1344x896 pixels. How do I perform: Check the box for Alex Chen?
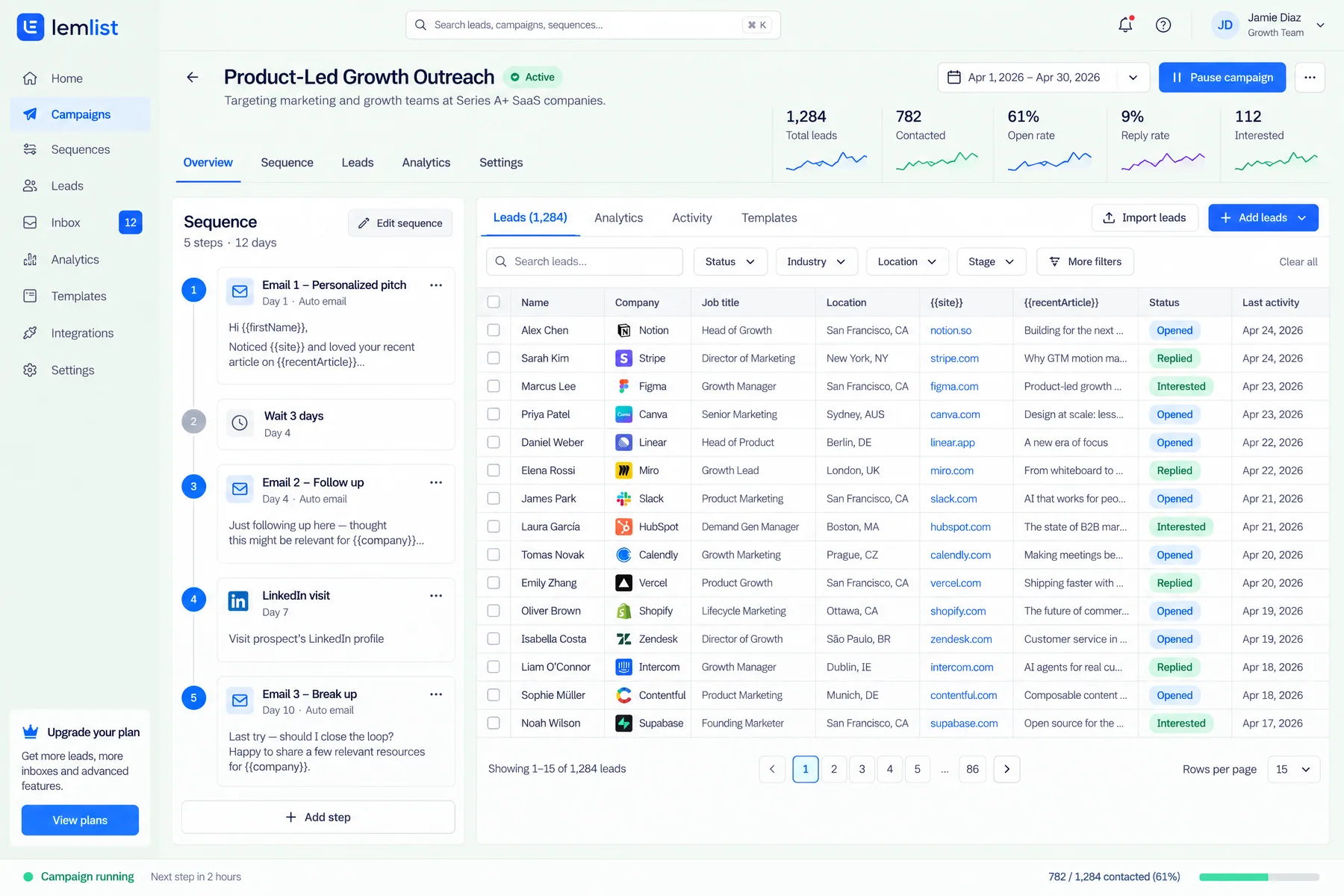[x=494, y=330]
